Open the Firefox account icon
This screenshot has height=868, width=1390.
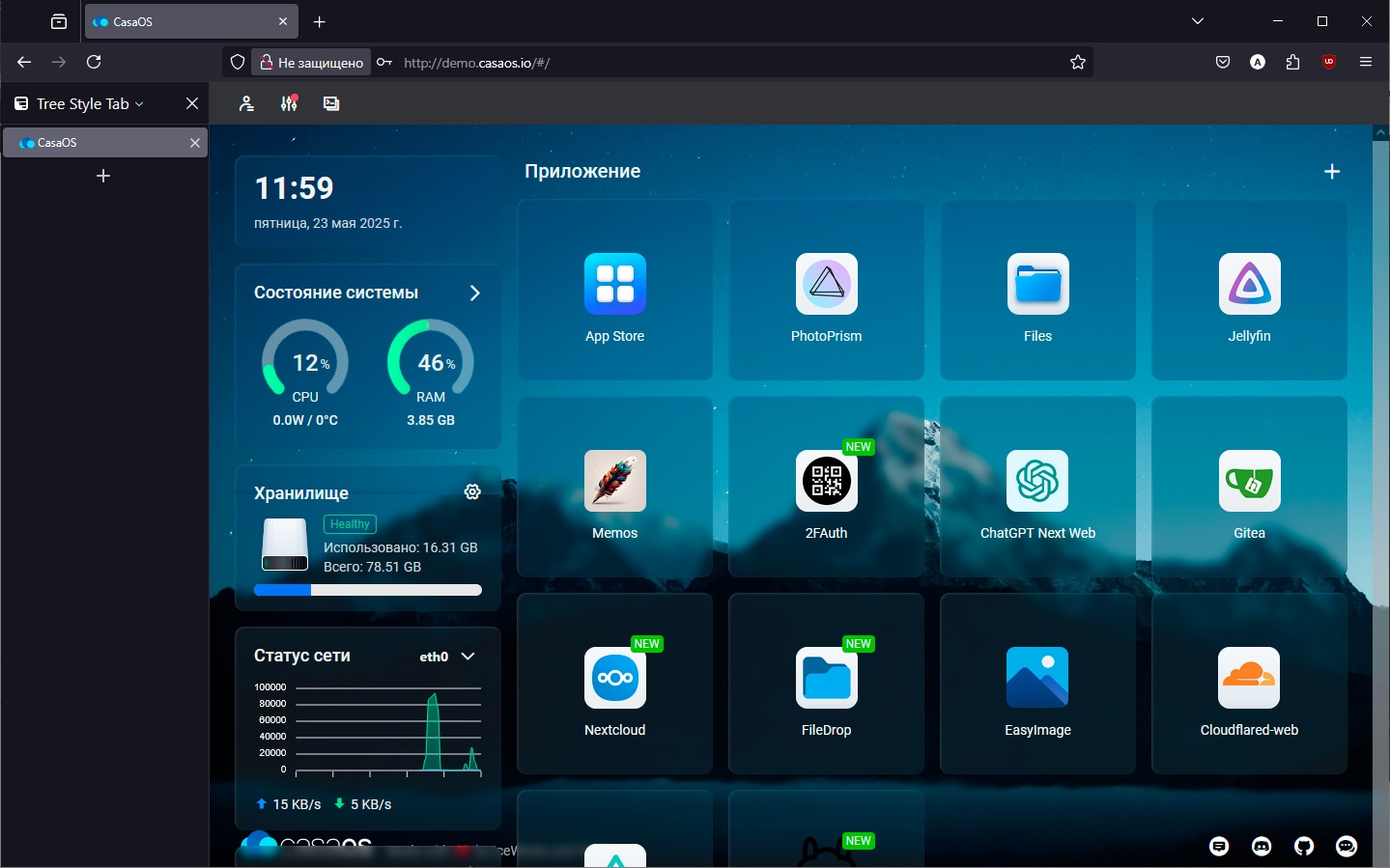[1258, 62]
